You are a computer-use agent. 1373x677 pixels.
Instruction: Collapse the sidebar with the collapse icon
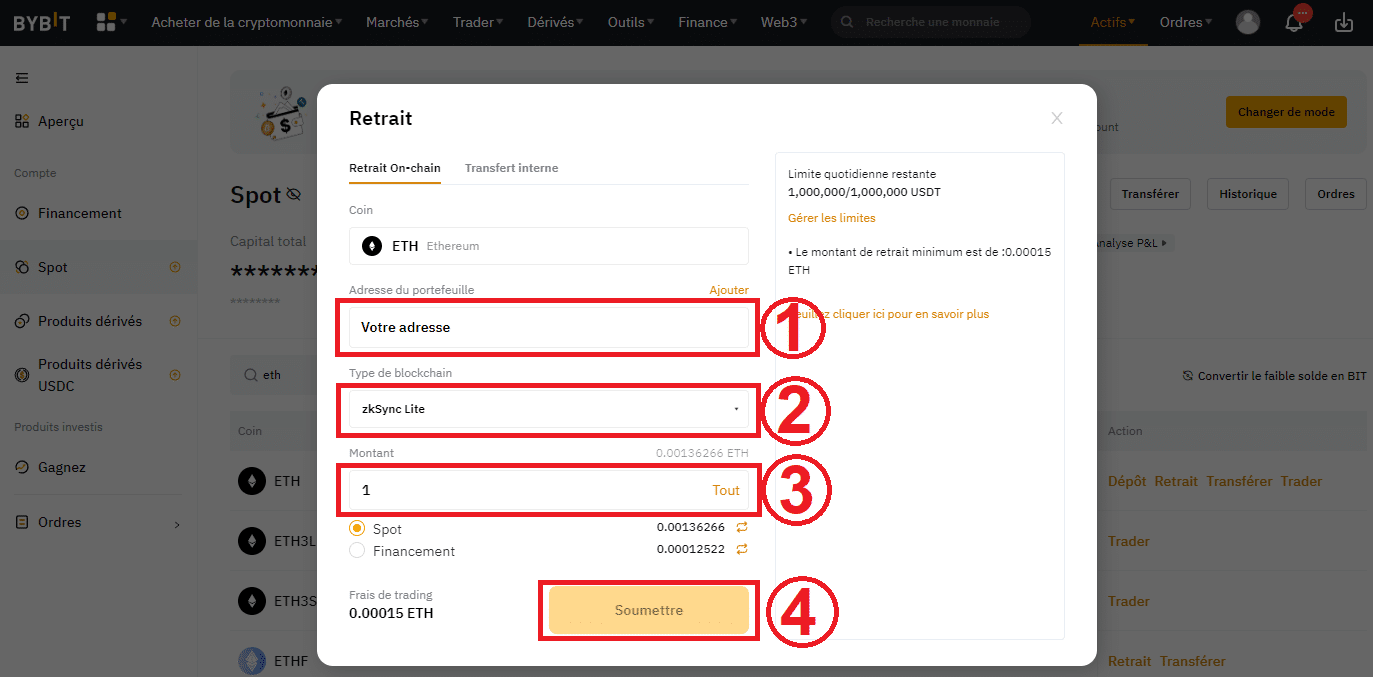pos(22,77)
